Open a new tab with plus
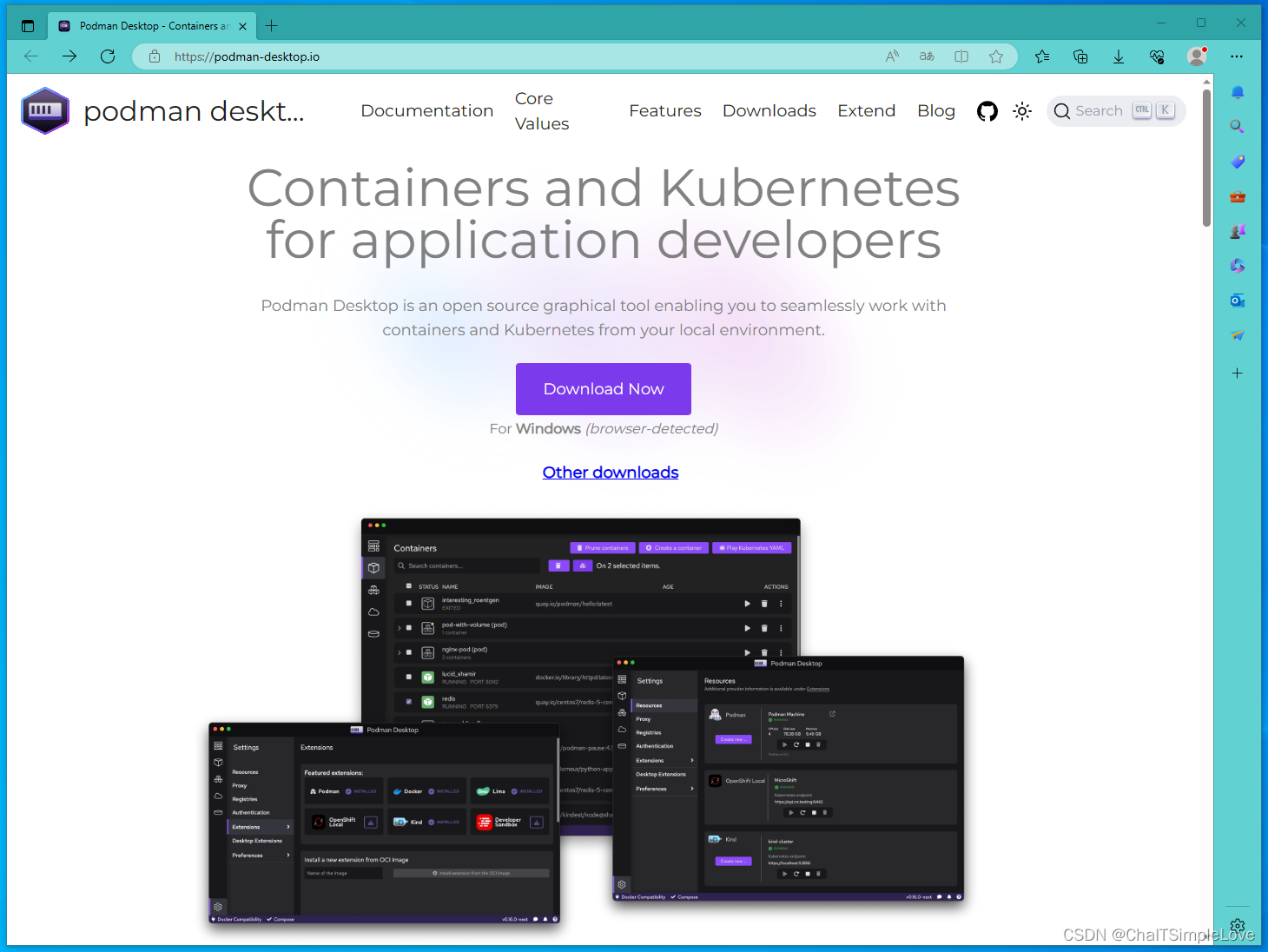This screenshot has height=952, width=1268. coord(272,26)
